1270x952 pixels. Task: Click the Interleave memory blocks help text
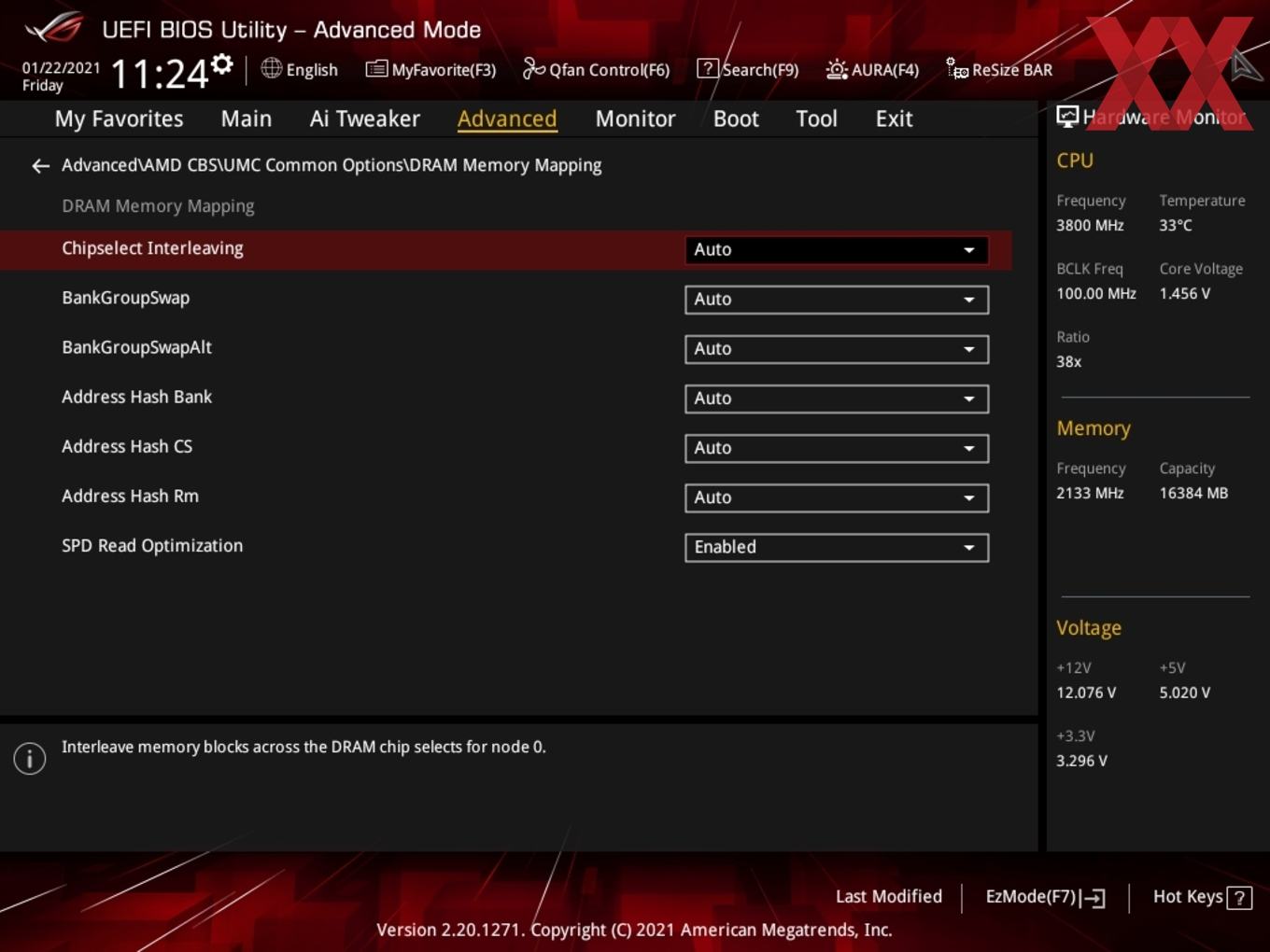coord(303,747)
